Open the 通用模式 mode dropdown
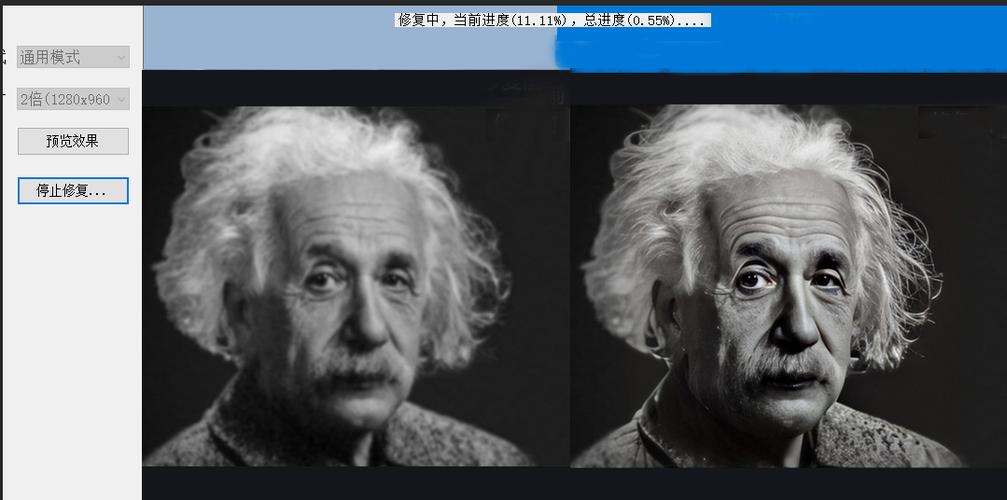 (x=73, y=57)
